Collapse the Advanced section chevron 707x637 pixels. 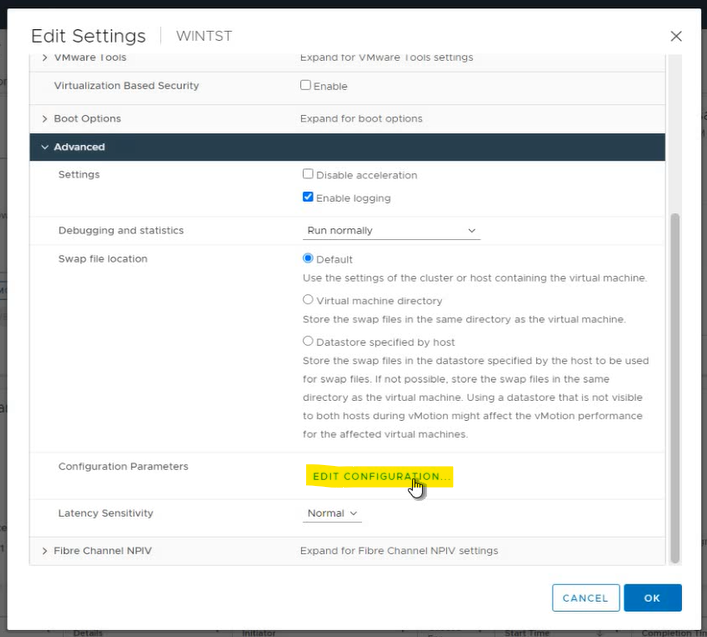pyautogui.click(x=45, y=147)
